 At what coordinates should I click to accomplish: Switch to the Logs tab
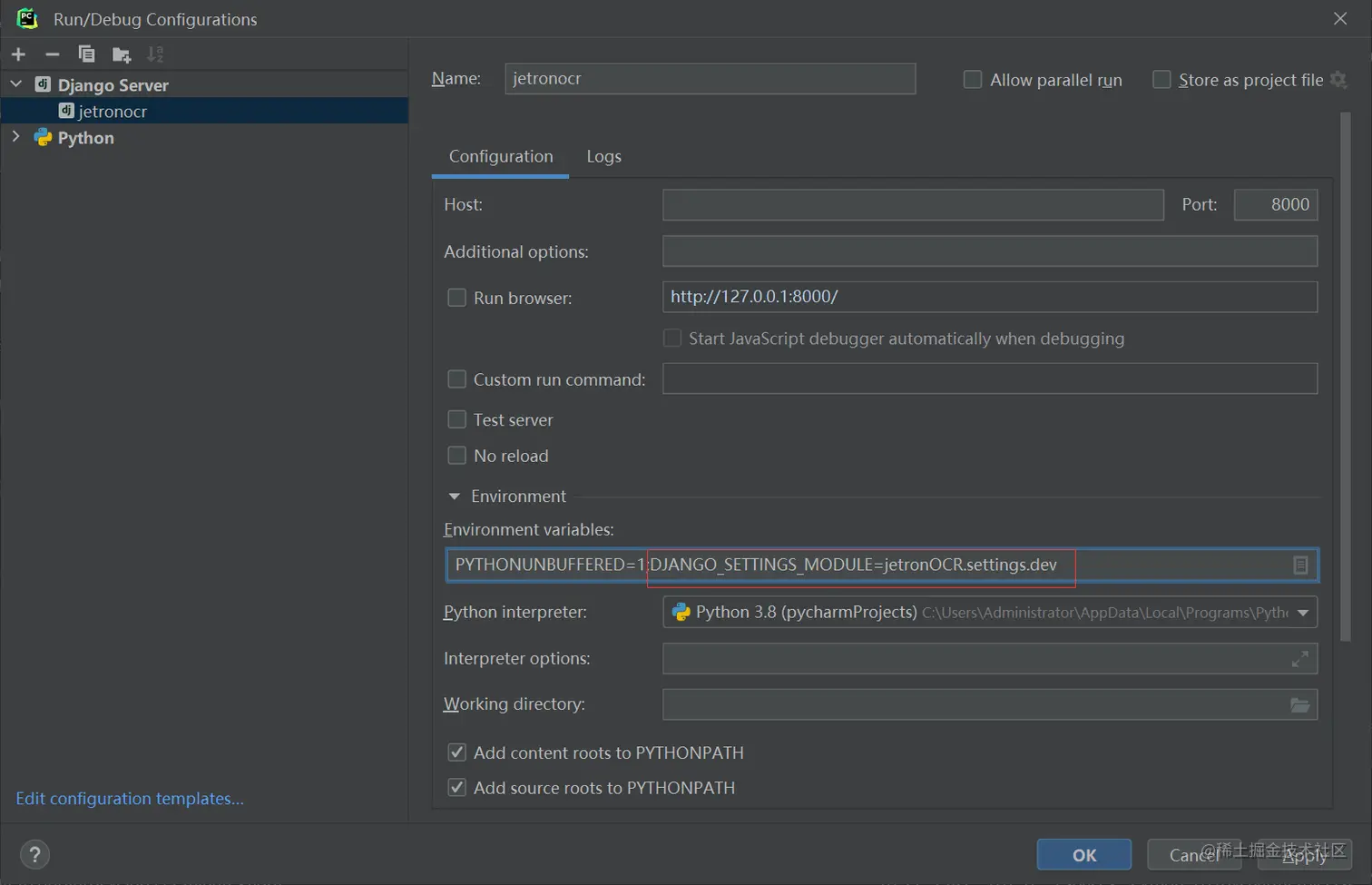603,156
